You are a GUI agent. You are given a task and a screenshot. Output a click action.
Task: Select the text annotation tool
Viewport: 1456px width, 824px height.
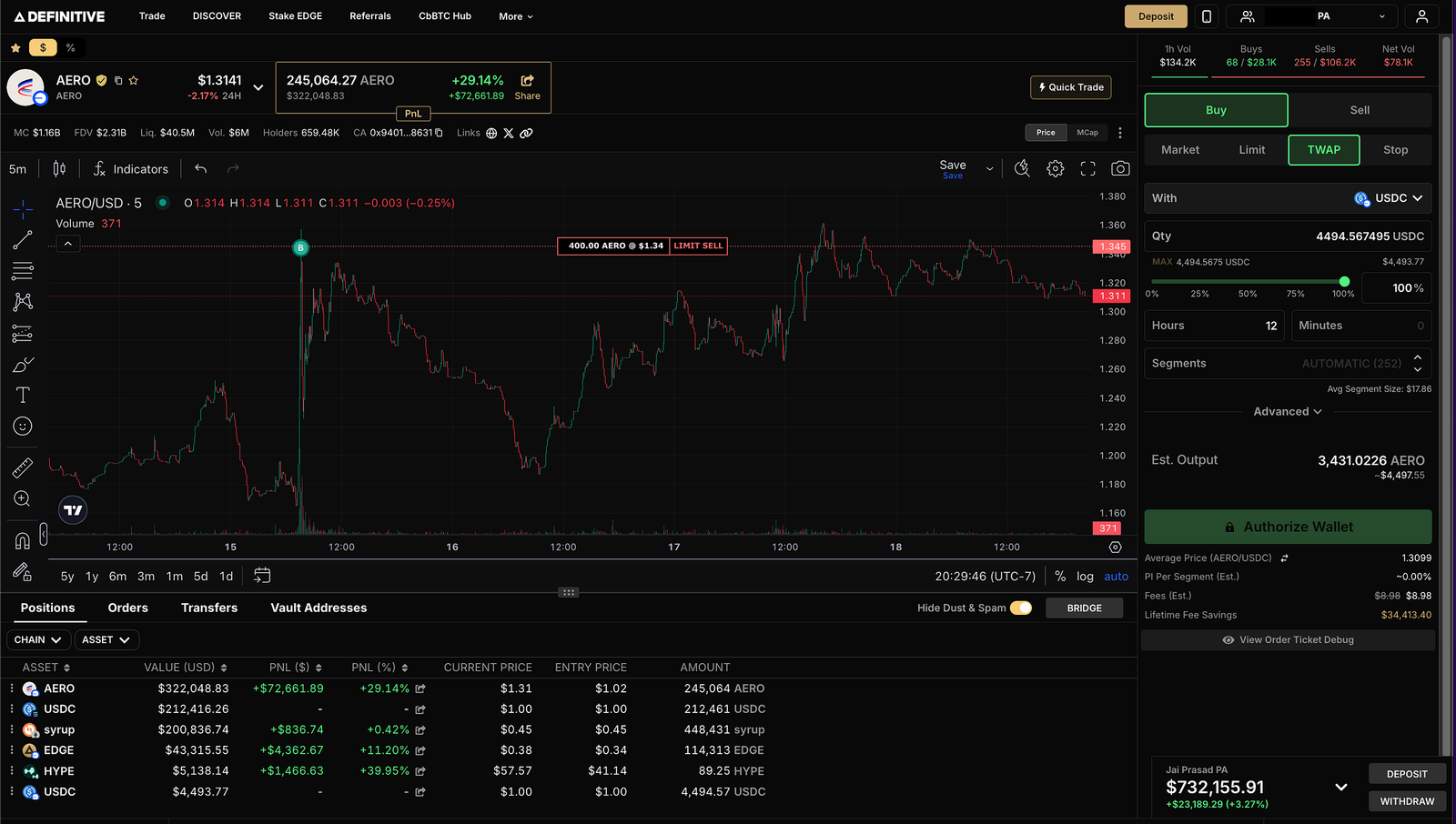pyautogui.click(x=23, y=396)
